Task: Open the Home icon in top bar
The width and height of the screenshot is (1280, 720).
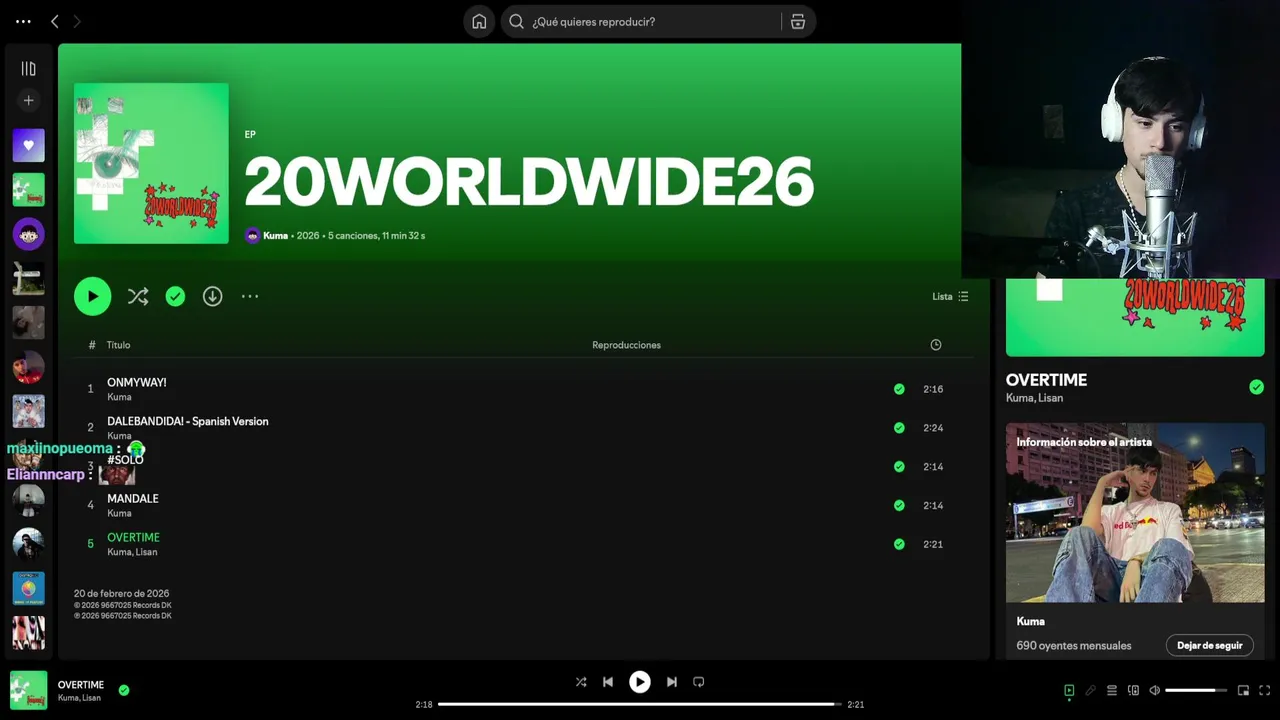Action: click(479, 21)
